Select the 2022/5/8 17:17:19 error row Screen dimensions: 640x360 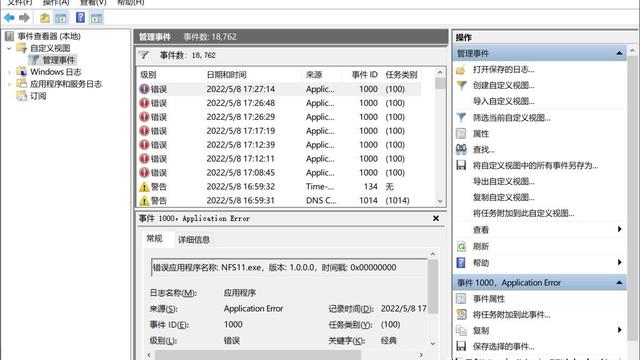pos(280,131)
